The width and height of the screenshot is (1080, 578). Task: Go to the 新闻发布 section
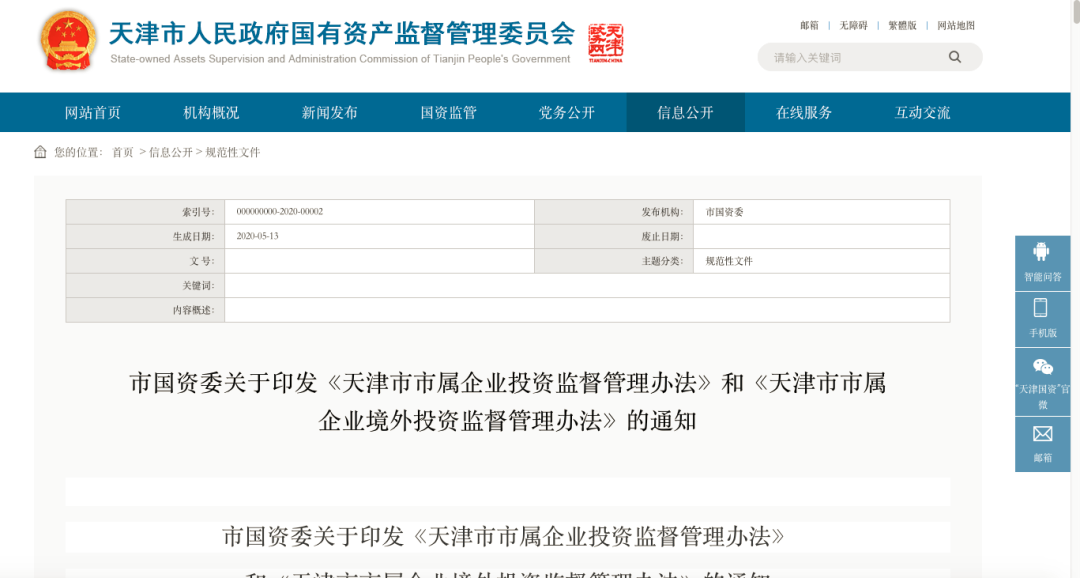330,113
